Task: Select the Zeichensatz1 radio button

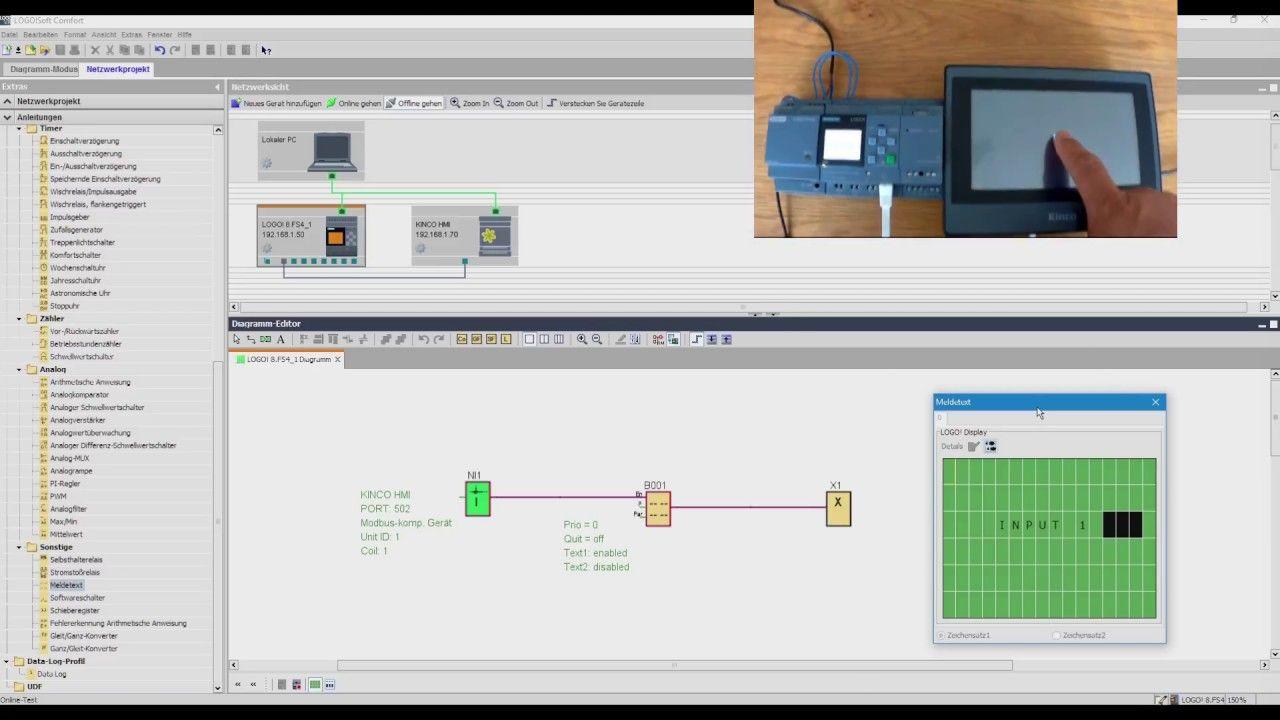Action: [x=941, y=635]
